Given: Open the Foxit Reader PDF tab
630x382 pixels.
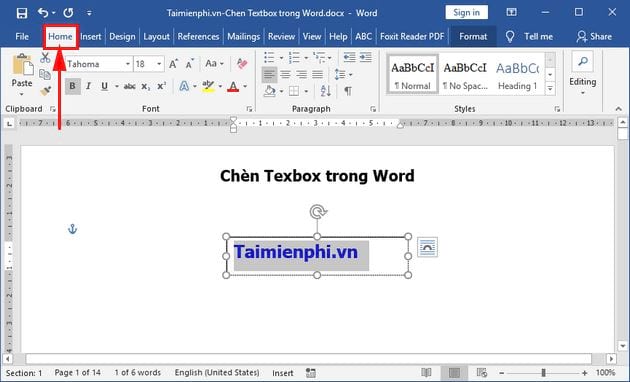Looking at the screenshot, I should [x=412, y=37].
